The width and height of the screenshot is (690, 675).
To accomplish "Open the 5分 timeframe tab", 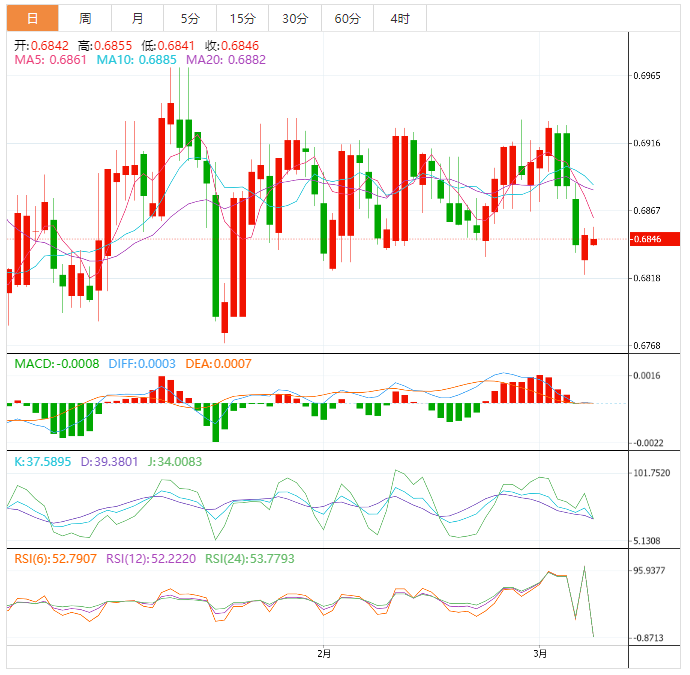I will (x=190, y=18).
